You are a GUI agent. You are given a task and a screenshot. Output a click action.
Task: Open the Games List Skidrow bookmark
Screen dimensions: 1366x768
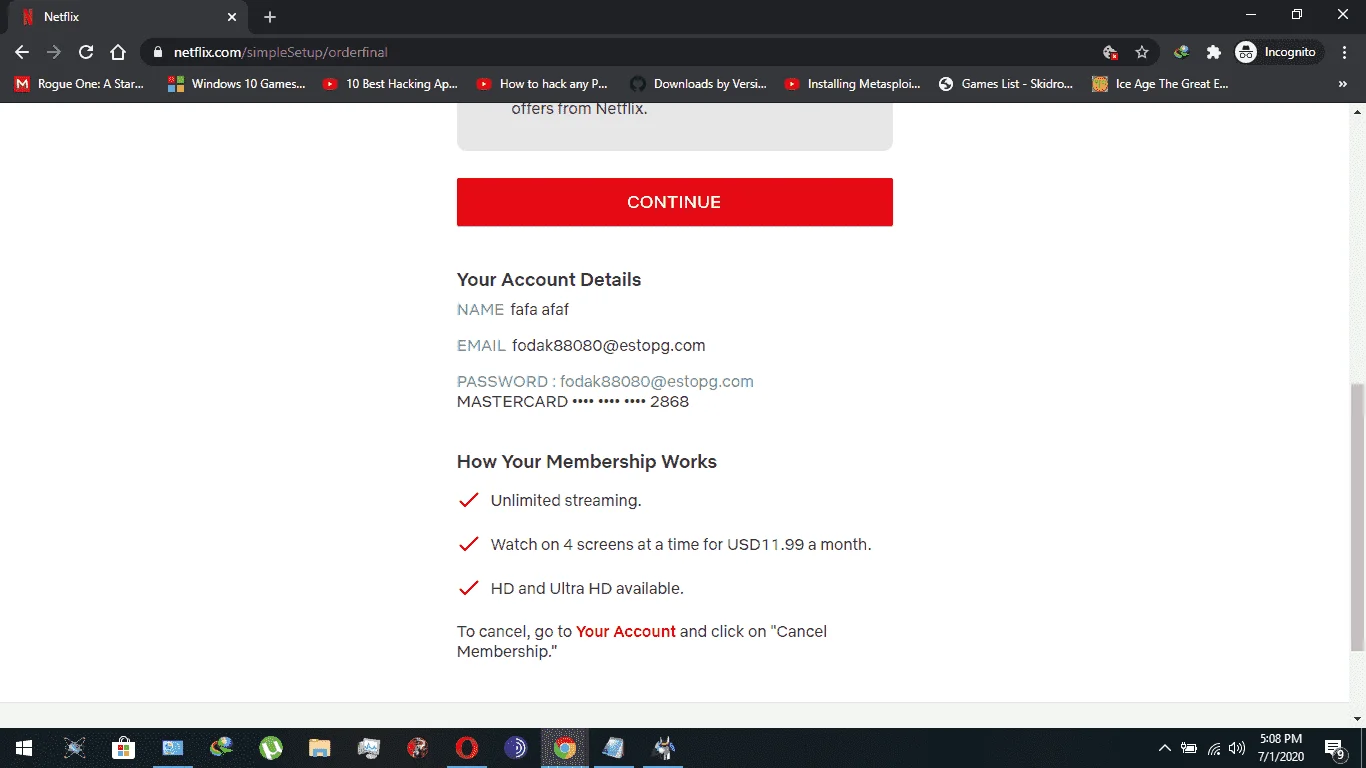(1006, 84)
